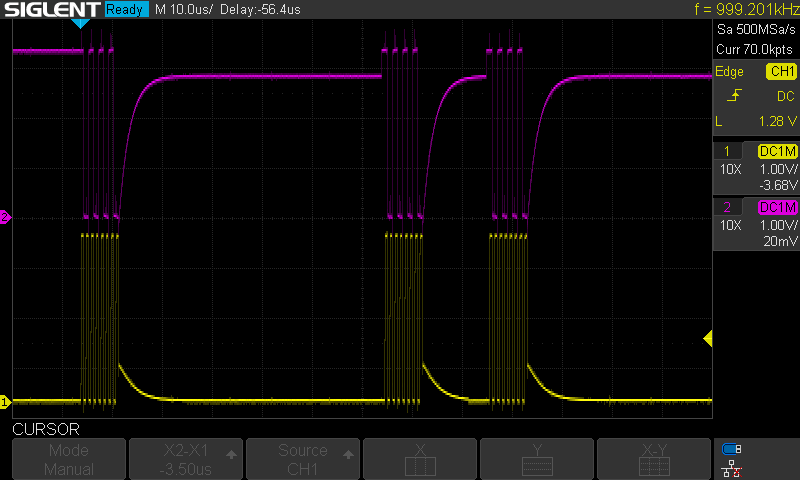800x480 pixels.
Task: Click the LAN network status icon
Action: point(732,468)
